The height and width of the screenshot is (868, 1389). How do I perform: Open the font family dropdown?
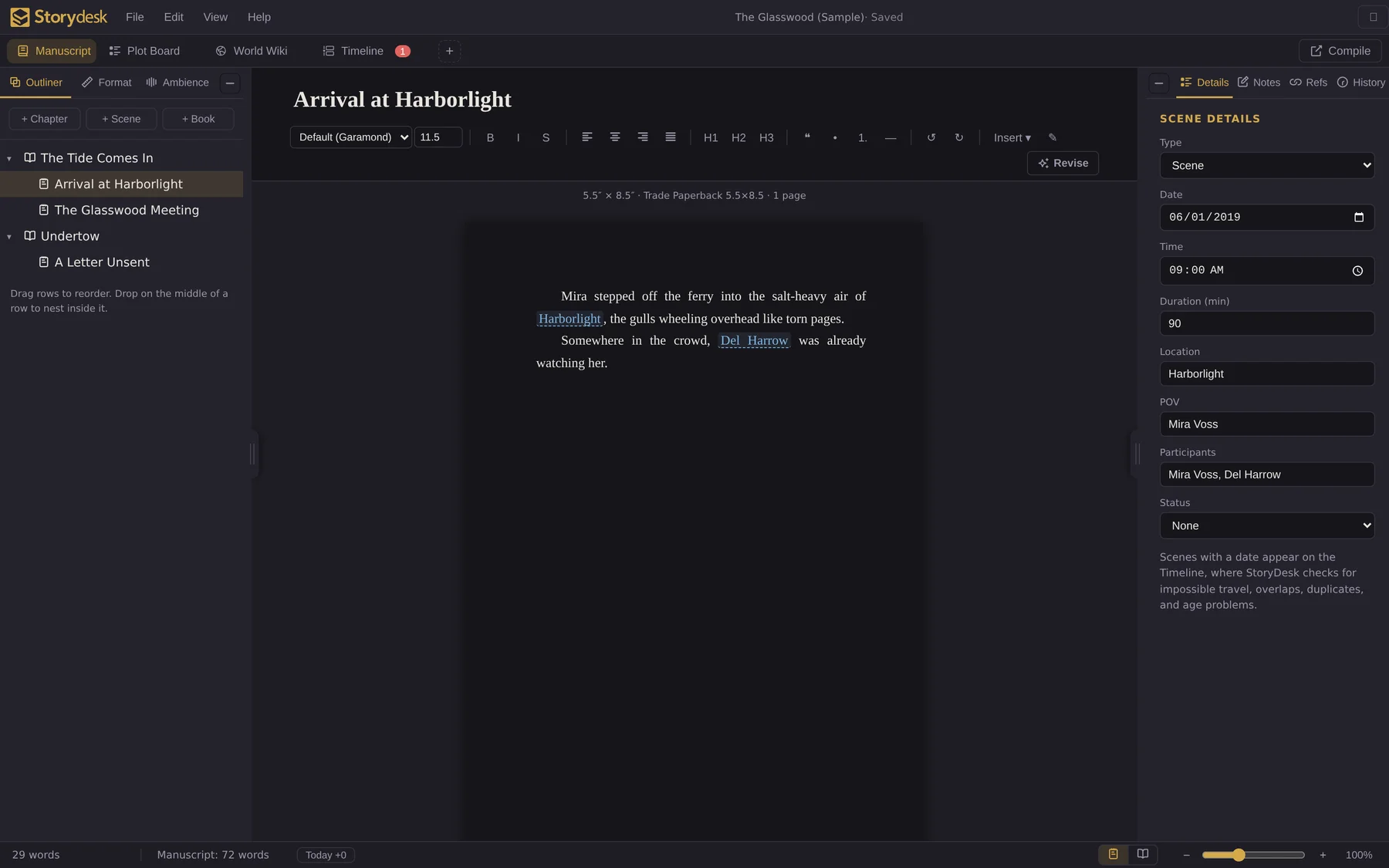351,137
